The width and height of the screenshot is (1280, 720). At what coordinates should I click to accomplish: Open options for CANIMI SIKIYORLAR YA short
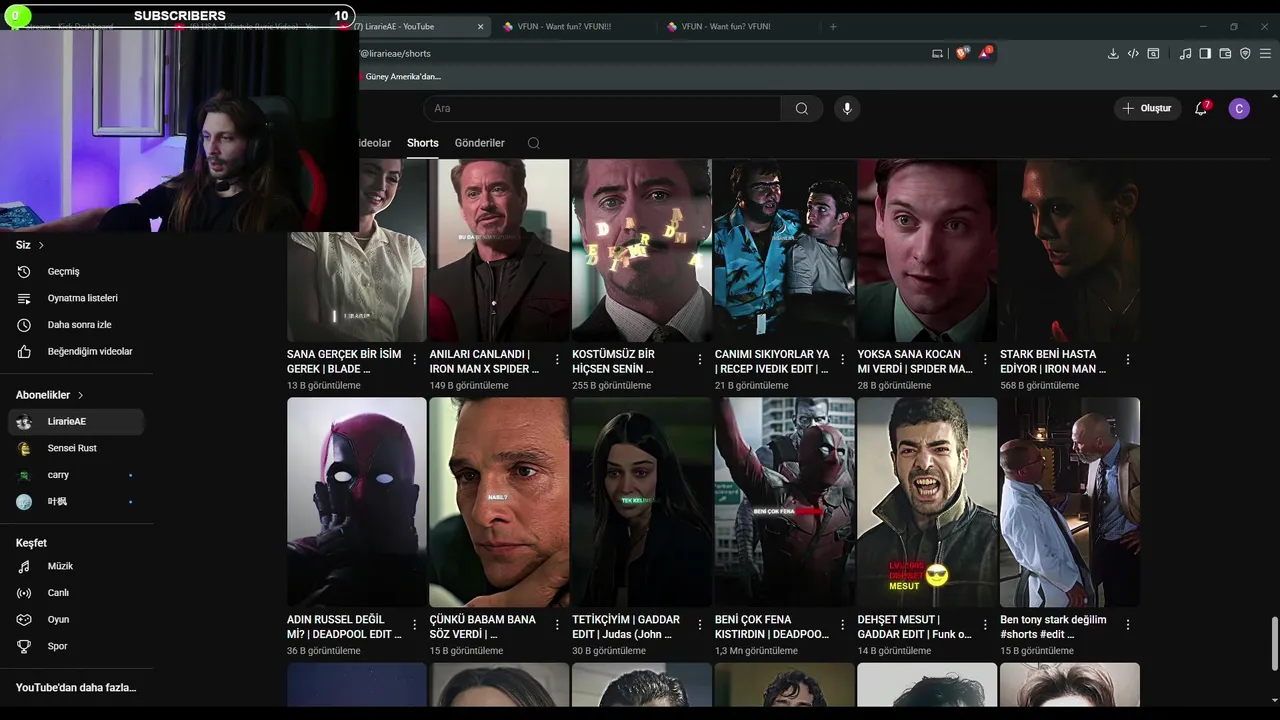[x=842, y=359]
